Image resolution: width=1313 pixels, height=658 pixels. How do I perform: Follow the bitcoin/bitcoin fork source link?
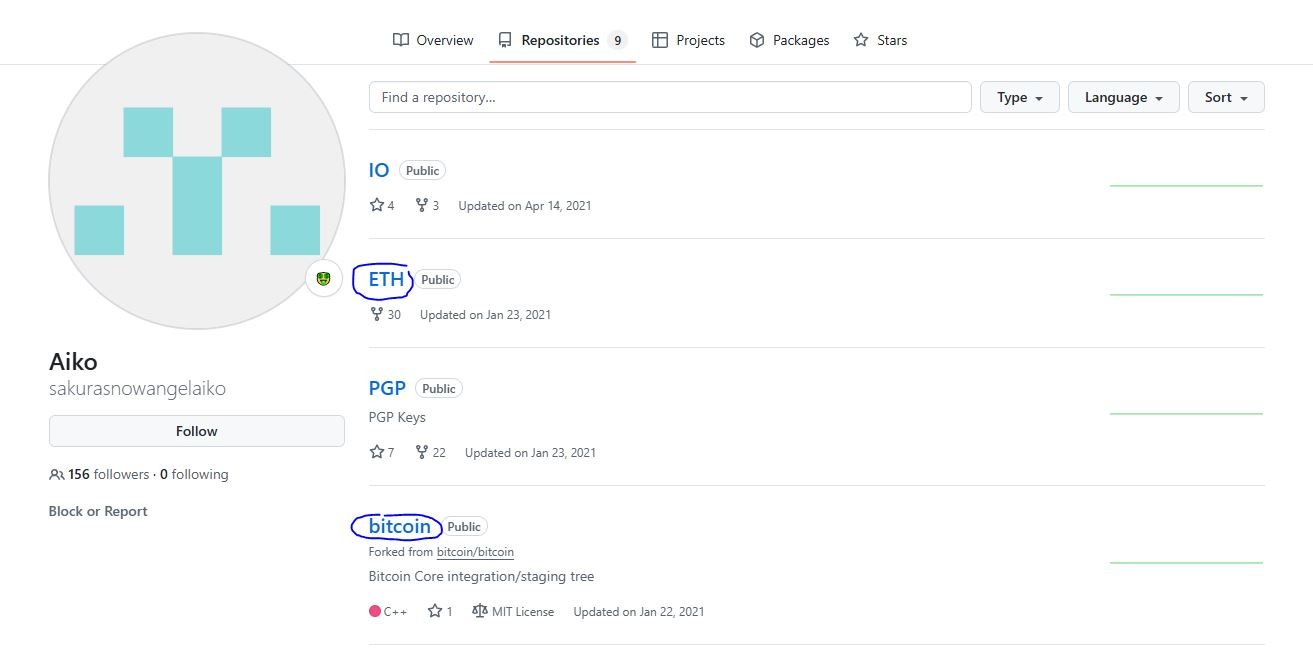pos(475,552)
